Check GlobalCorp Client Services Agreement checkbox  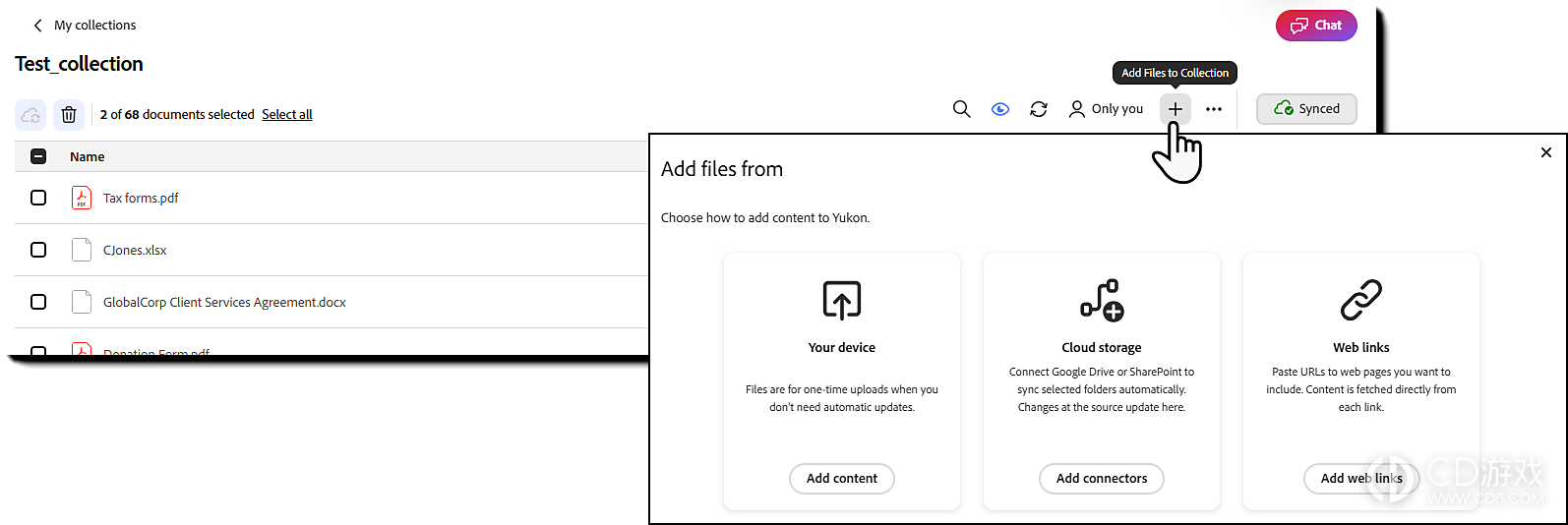38,302
